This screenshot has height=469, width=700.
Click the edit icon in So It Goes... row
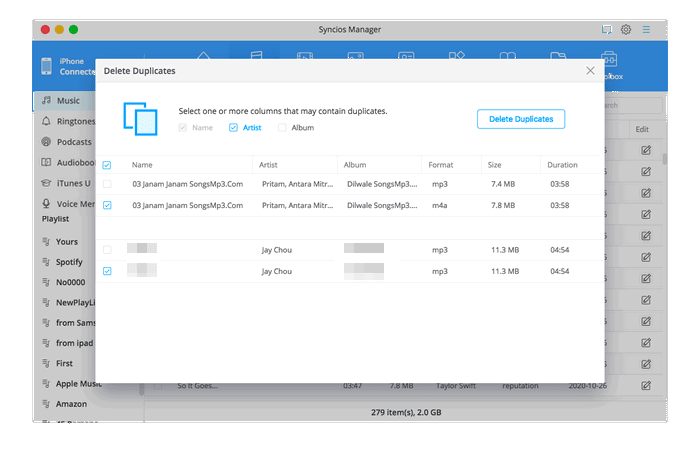pyautogui.click(x=646, y=386)
